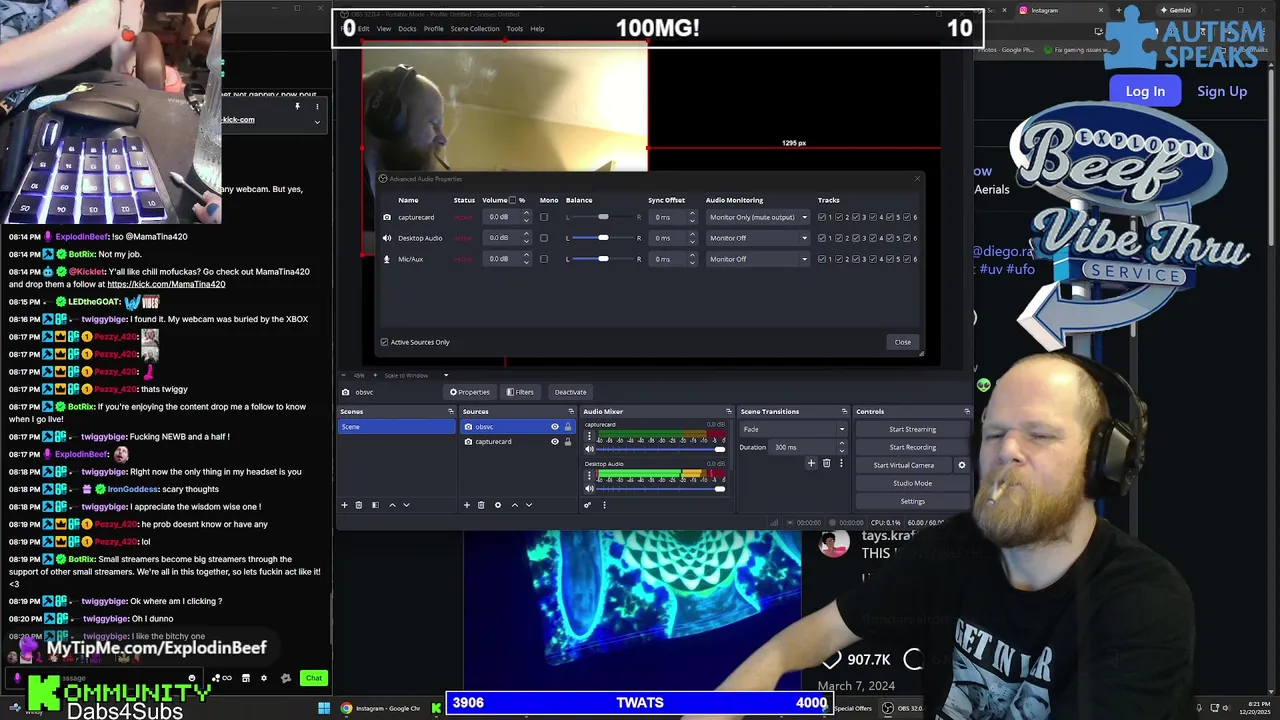Increase capturecard sync offset using up stepper
1280x720 pixels.
click(x=692, y=214)
